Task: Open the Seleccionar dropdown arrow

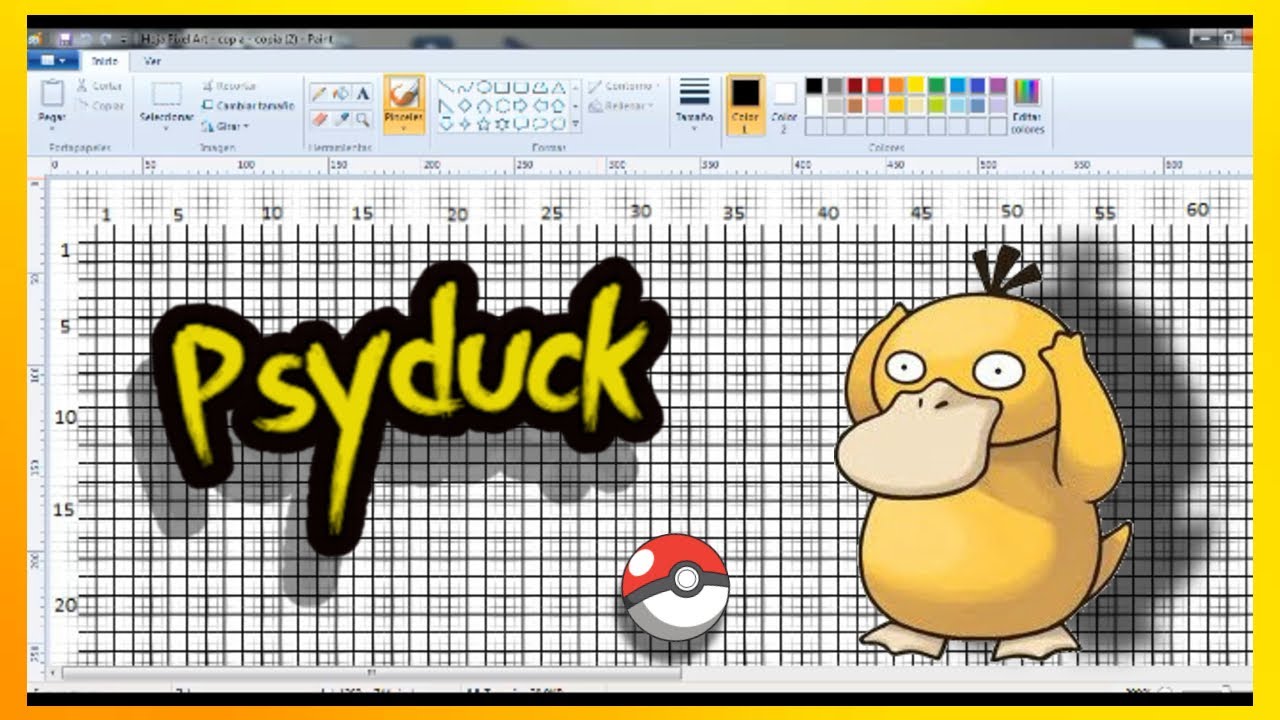Action: pos(166,127)
